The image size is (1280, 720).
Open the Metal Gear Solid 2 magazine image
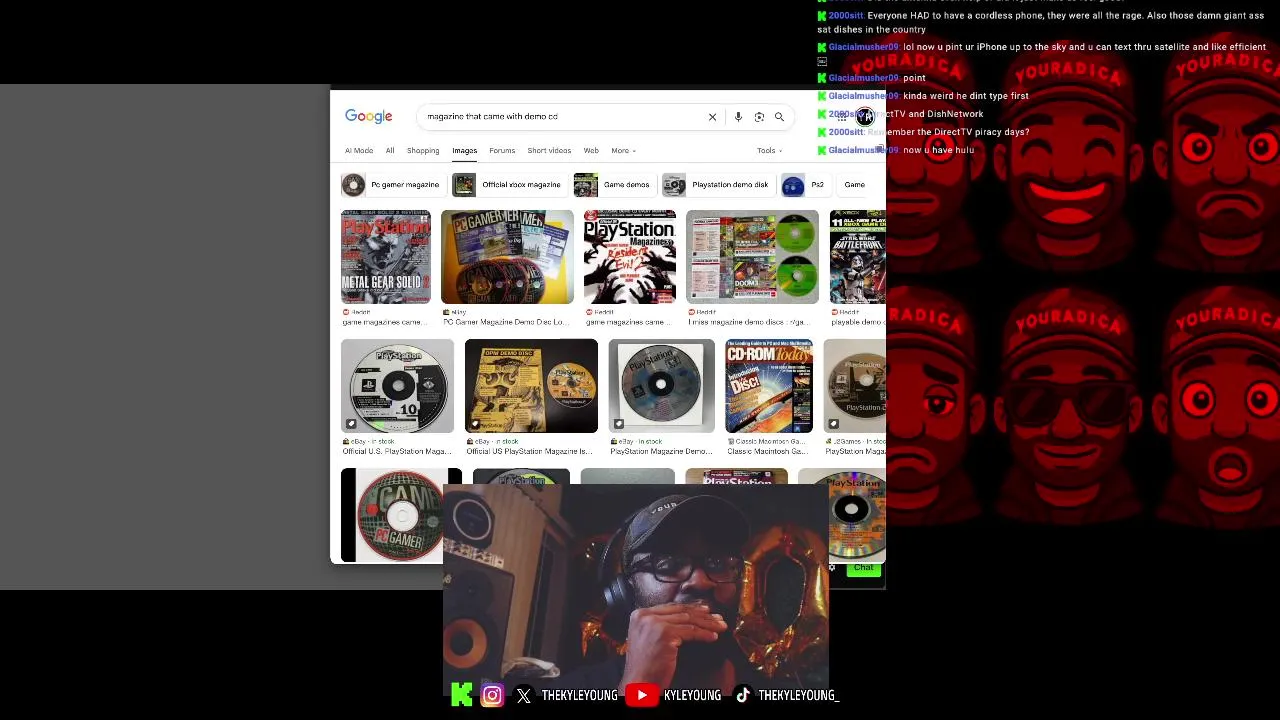[385, 256]
